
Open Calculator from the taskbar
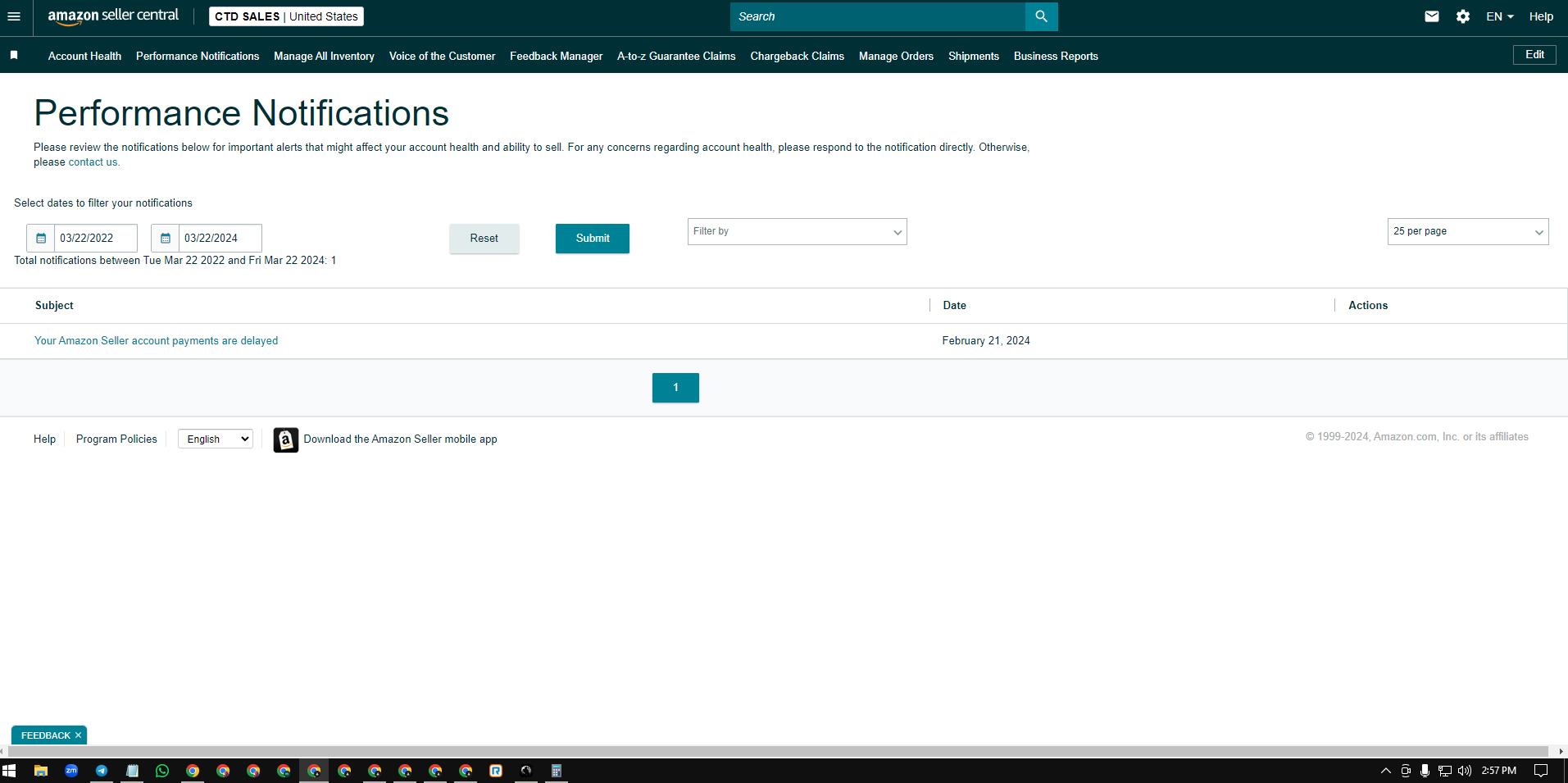(557, 771)
